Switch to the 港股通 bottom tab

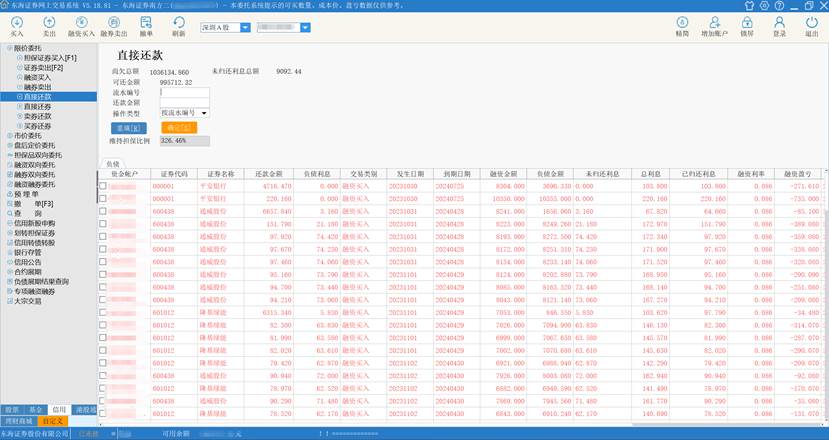pyautogui.click(x=85, y=410)
